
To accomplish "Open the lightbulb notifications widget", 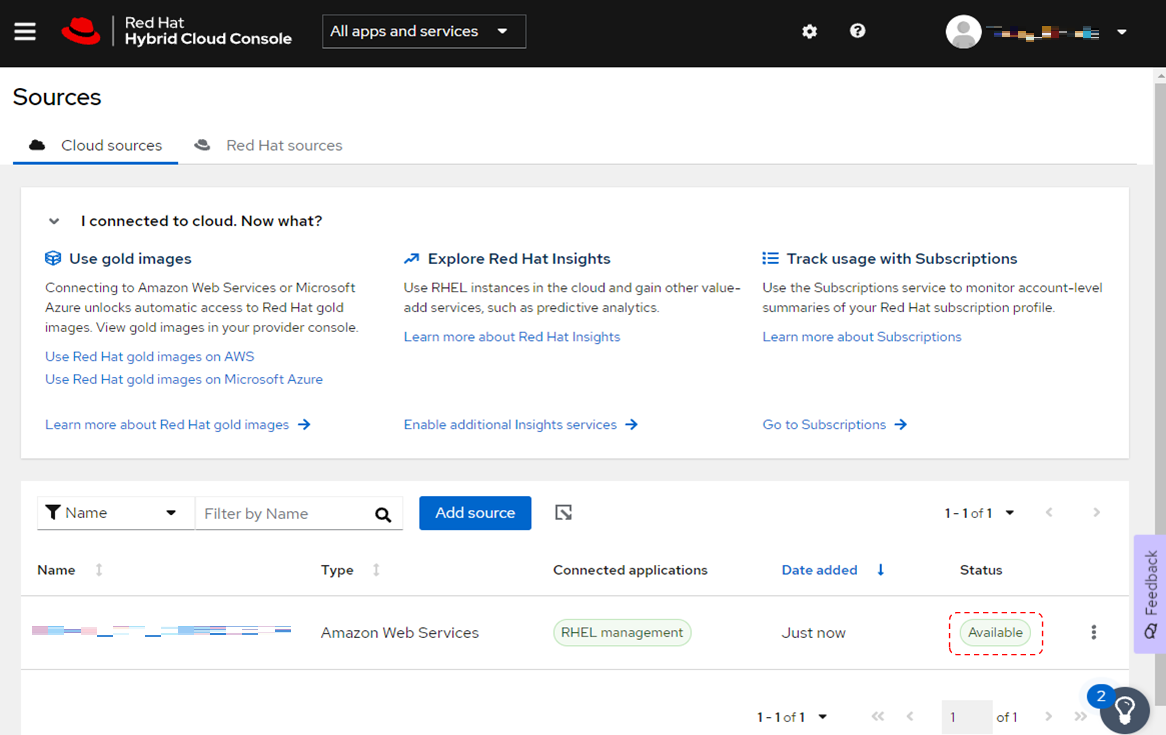I will 1125,710.
